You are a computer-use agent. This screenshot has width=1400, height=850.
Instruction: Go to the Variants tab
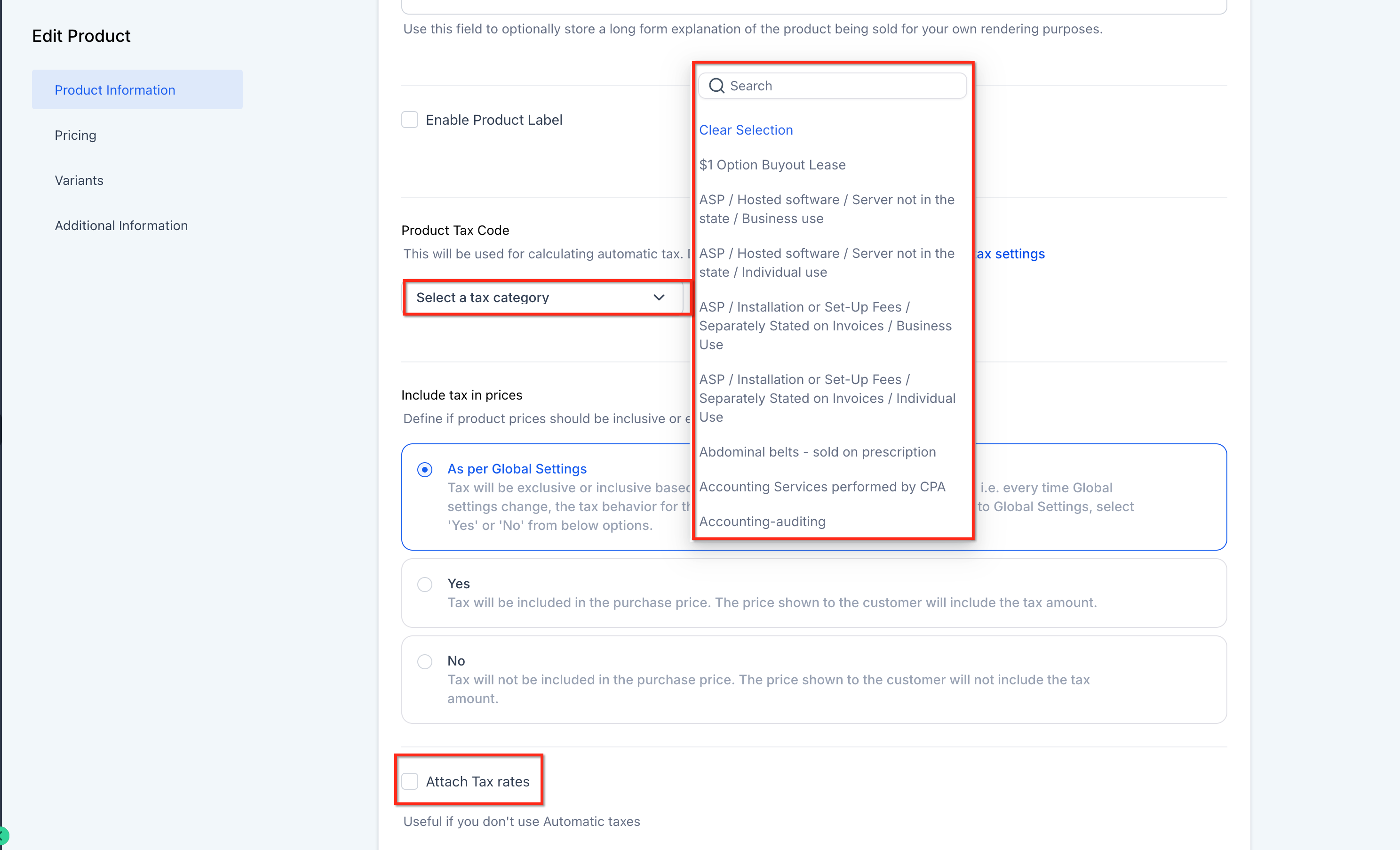point(79,180)
